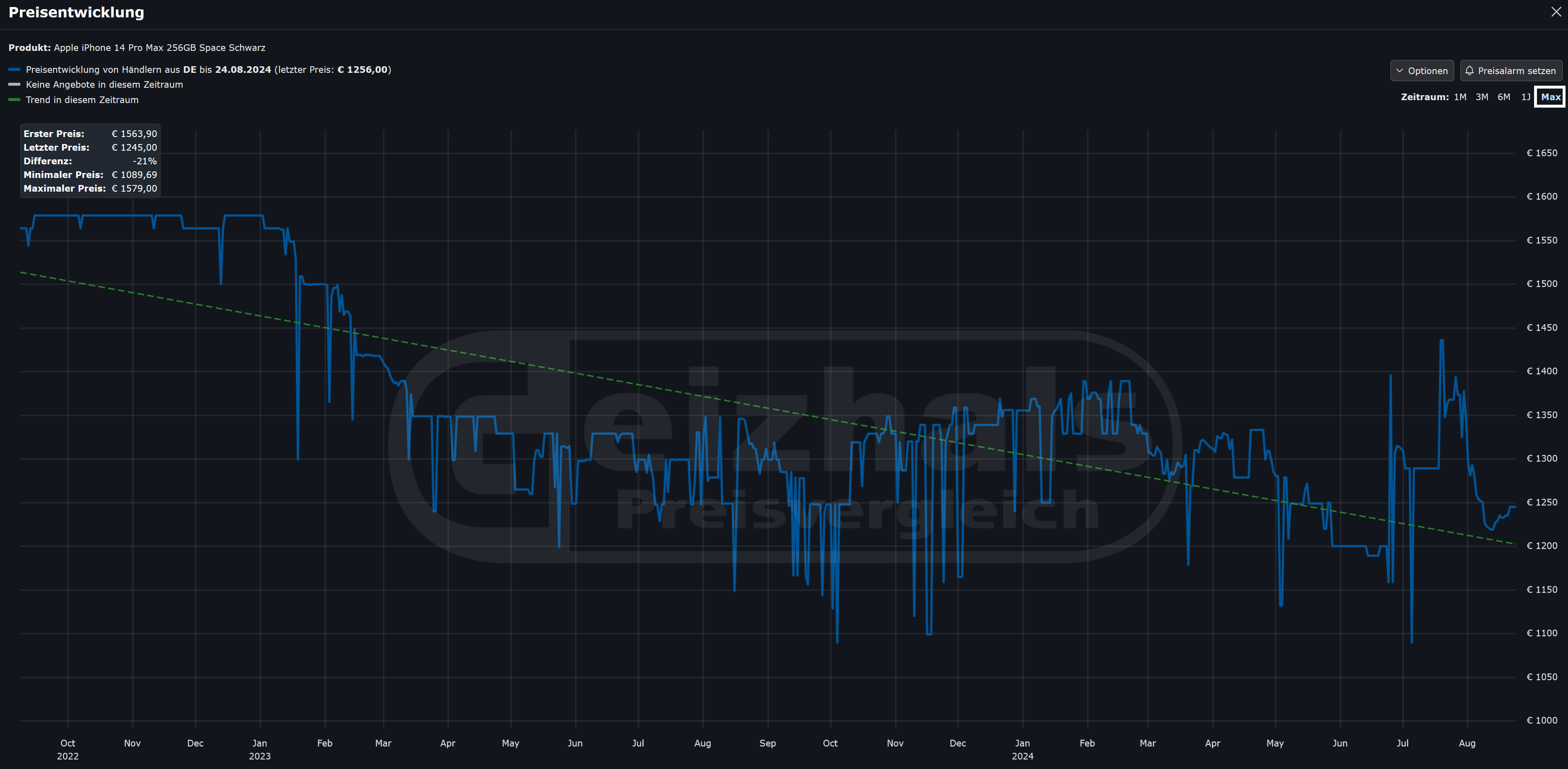
Task: Click the gray Keine Angebote legend marker
Action: coord(14,84)
